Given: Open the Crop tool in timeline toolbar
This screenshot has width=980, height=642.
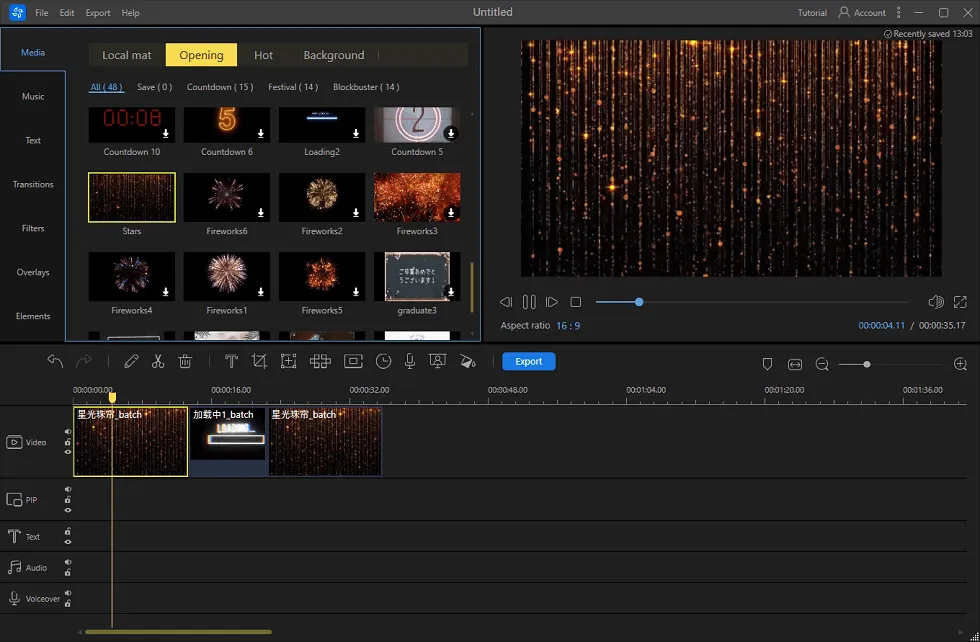Looking at the screenshot, I should click(x=259, y=362).
